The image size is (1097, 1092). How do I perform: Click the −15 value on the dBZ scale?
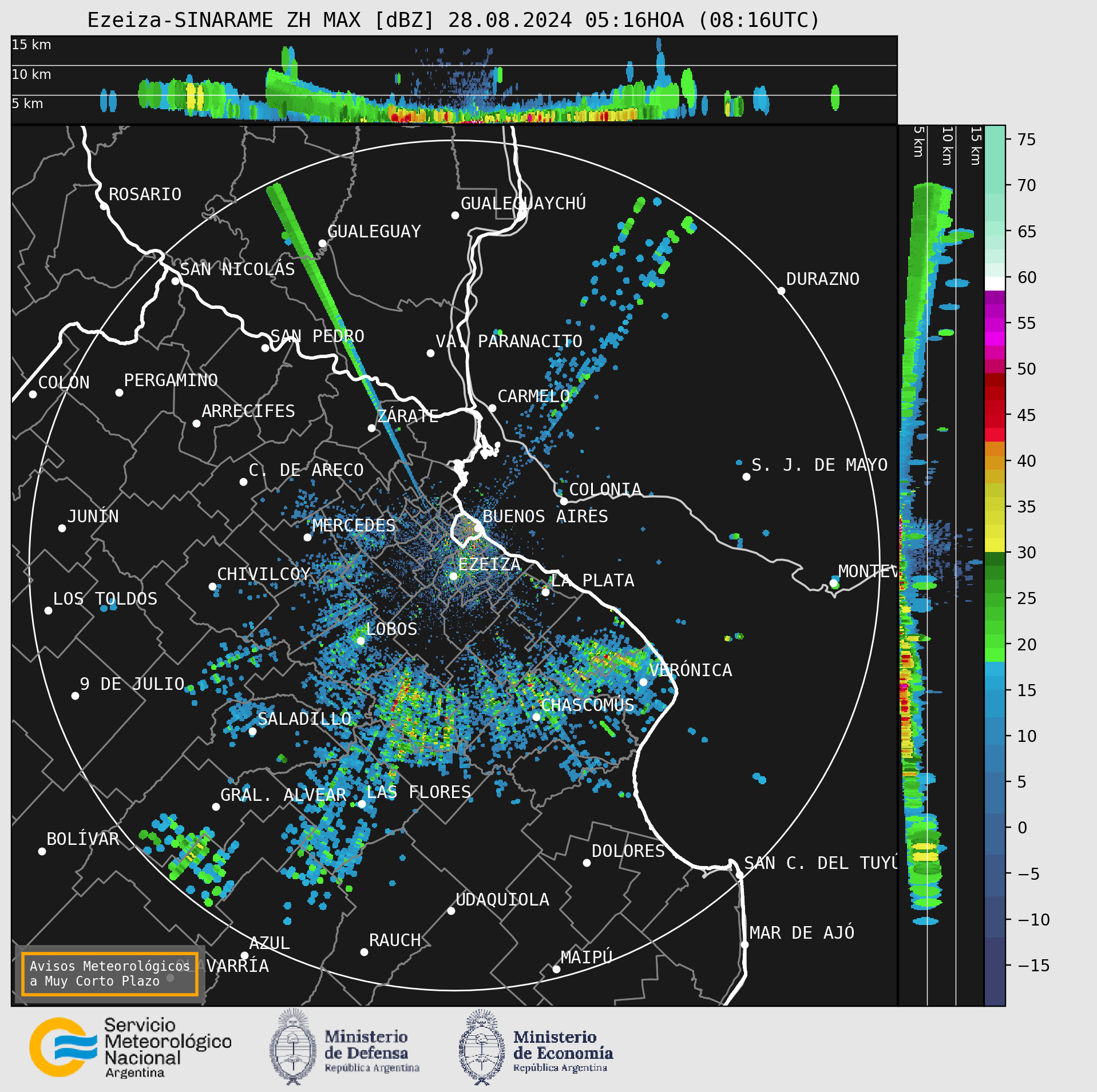(x=1033, y=966)
